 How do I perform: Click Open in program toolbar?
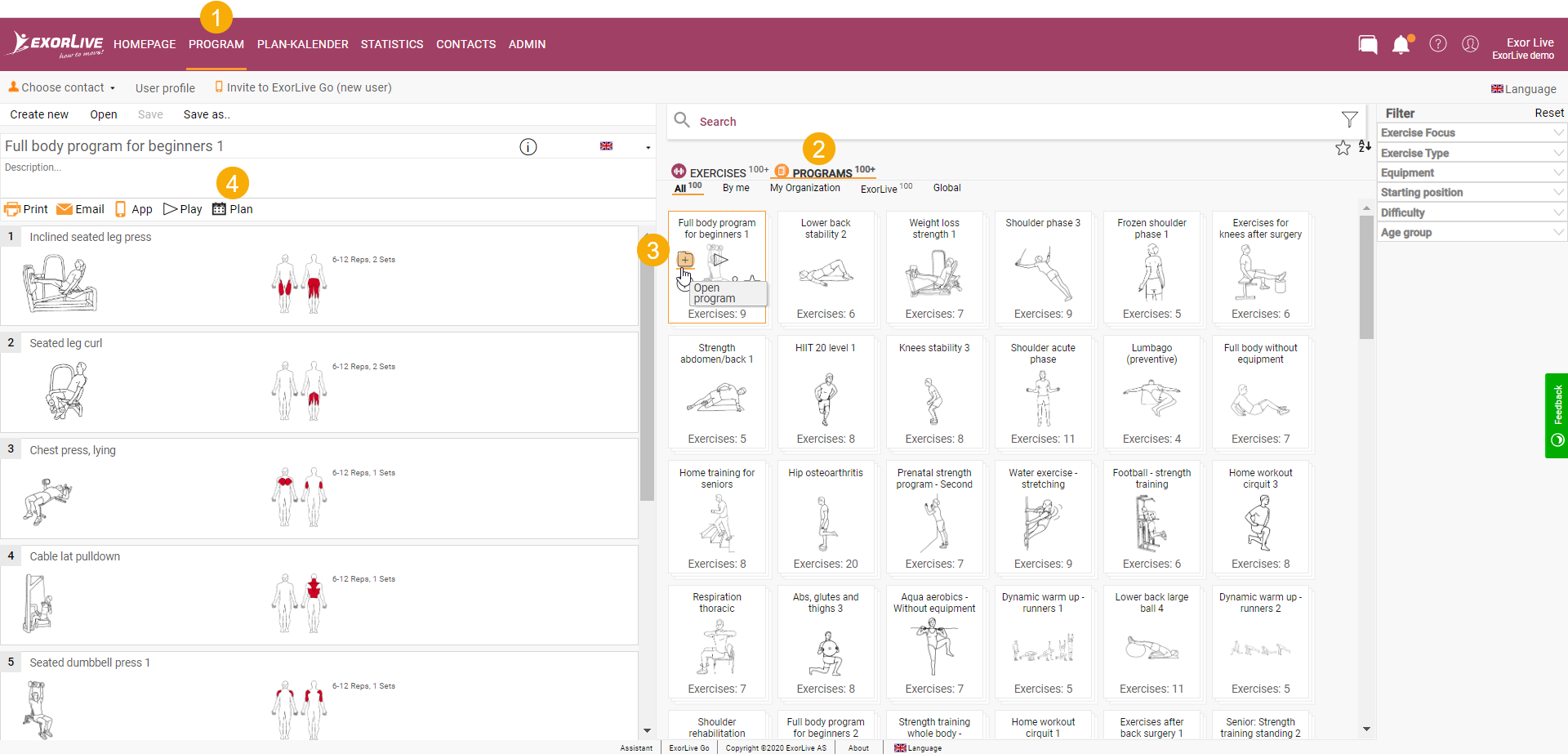[x=104, y=114]
